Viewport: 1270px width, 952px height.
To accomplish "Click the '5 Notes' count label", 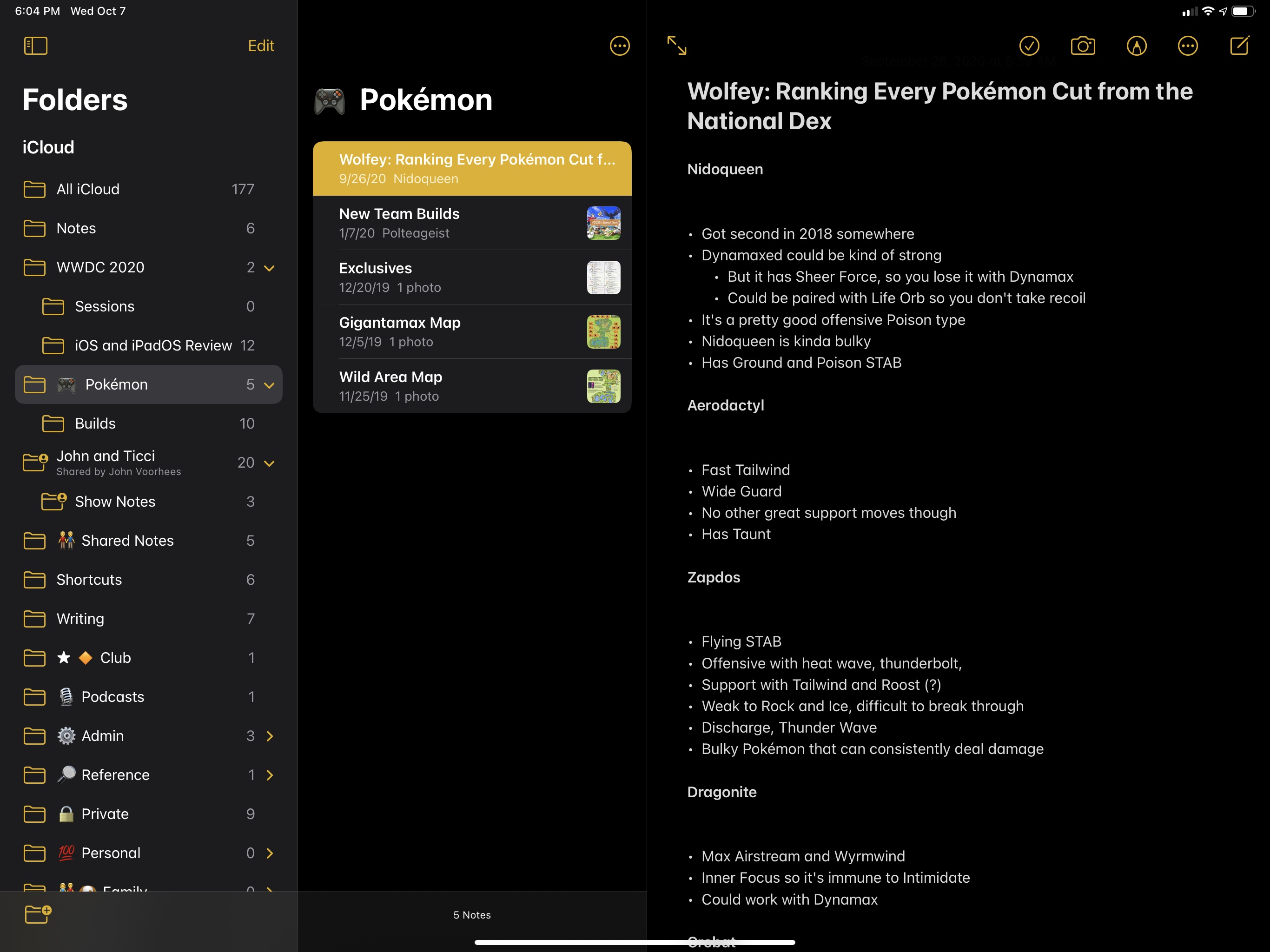I will pos(472,915).
